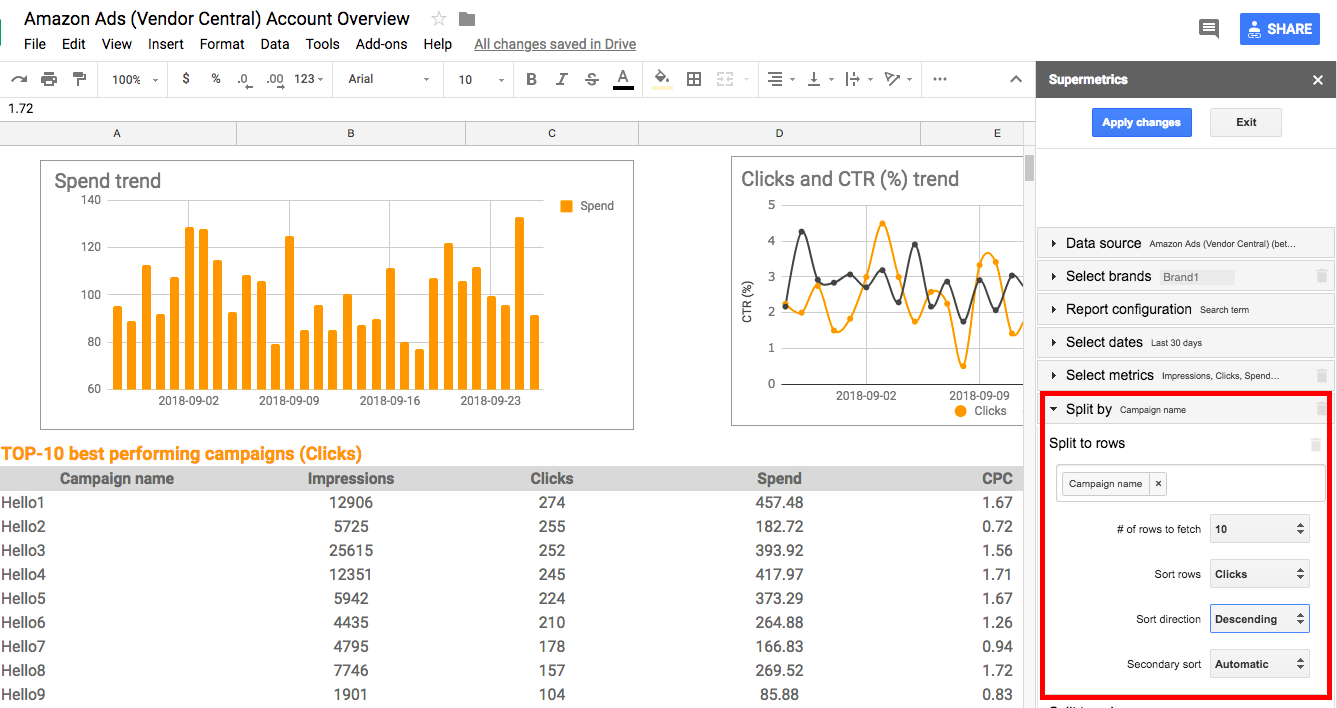The height and width of the screenshot is (708, 1337).
Task: Select the paint format roller icon
Action: tap(79, 79)
